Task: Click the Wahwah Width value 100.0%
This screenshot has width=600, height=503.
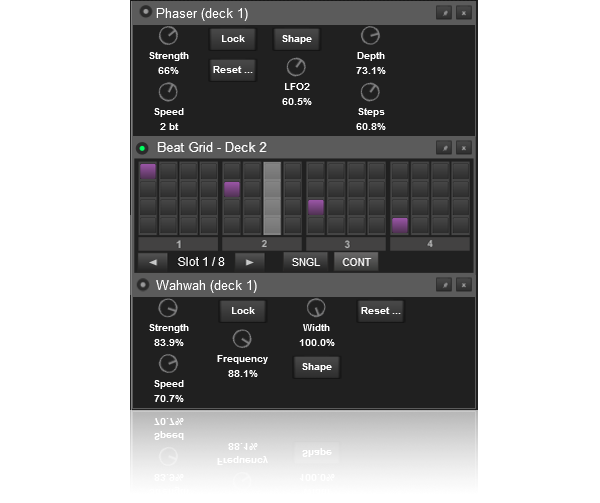Action: [316, 343]
